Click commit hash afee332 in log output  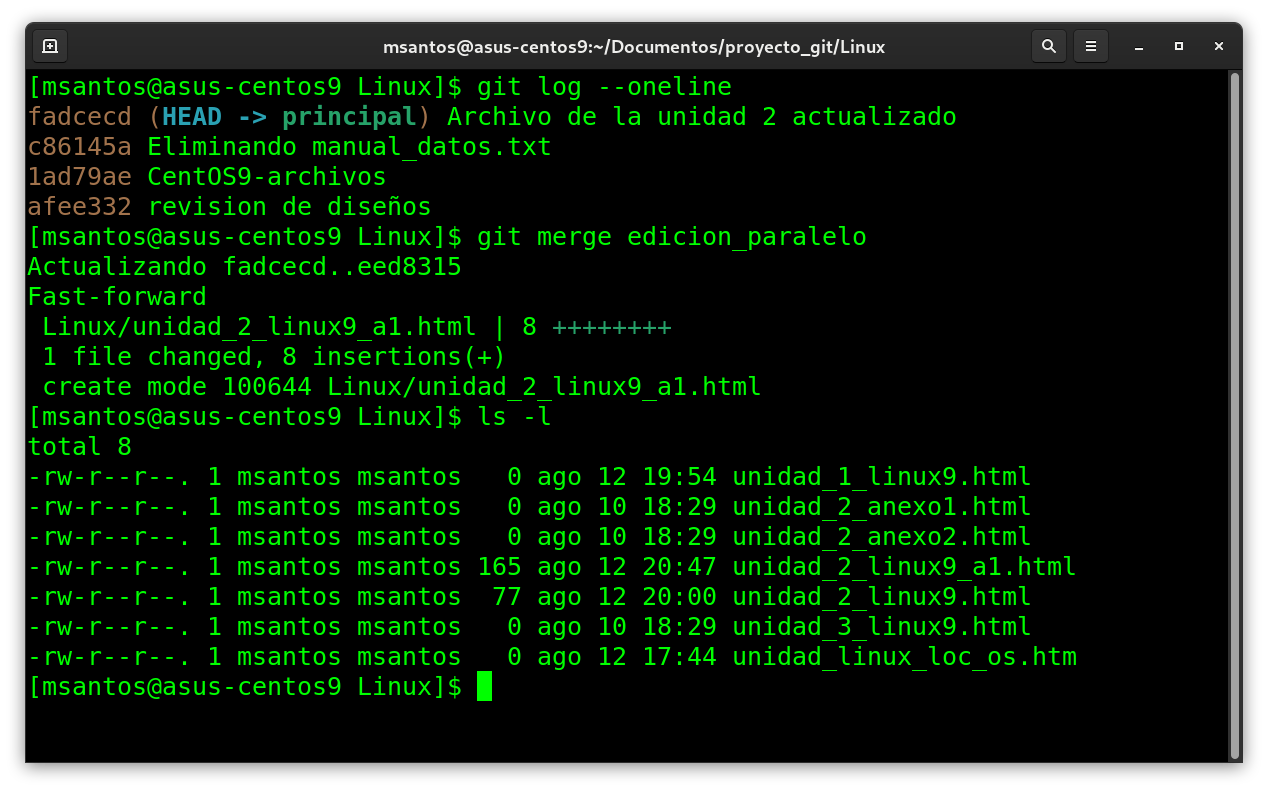coord(79,207)
